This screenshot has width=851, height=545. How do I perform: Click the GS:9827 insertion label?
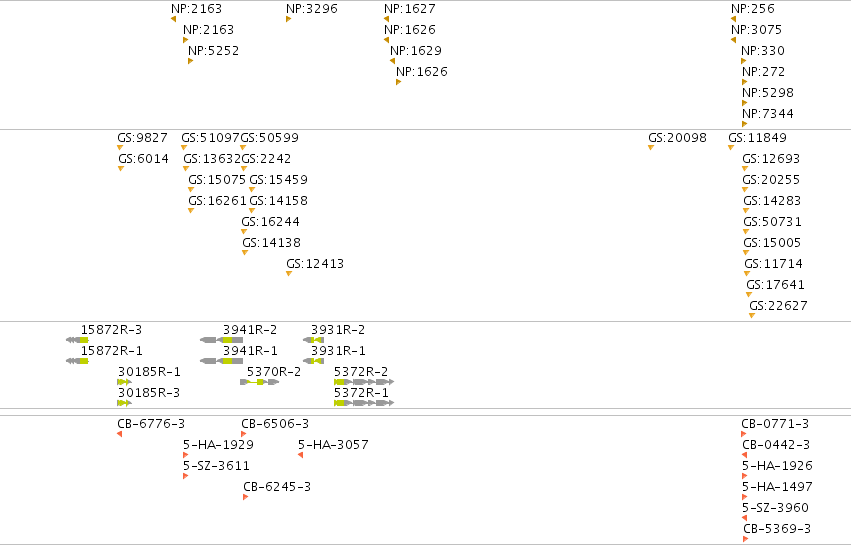coord(143,138)
